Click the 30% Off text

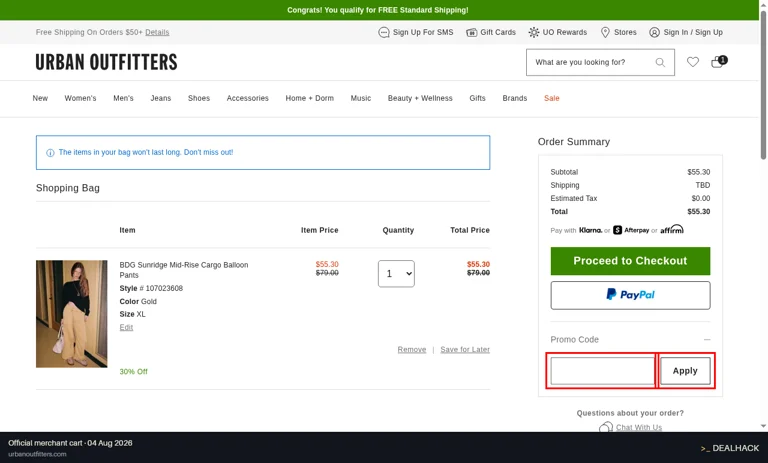tap(133, 372)
